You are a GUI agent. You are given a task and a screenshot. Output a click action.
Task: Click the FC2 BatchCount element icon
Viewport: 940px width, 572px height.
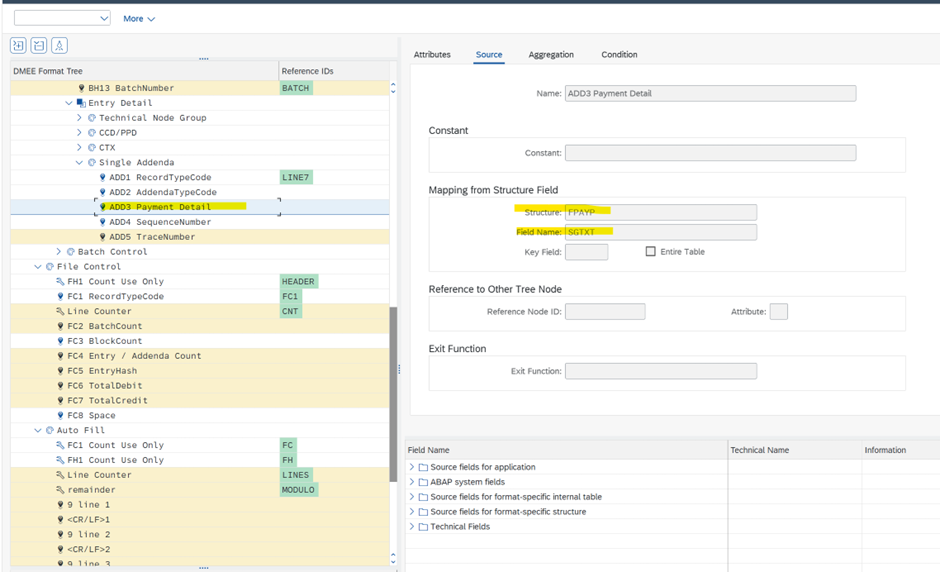click(61, 326)
